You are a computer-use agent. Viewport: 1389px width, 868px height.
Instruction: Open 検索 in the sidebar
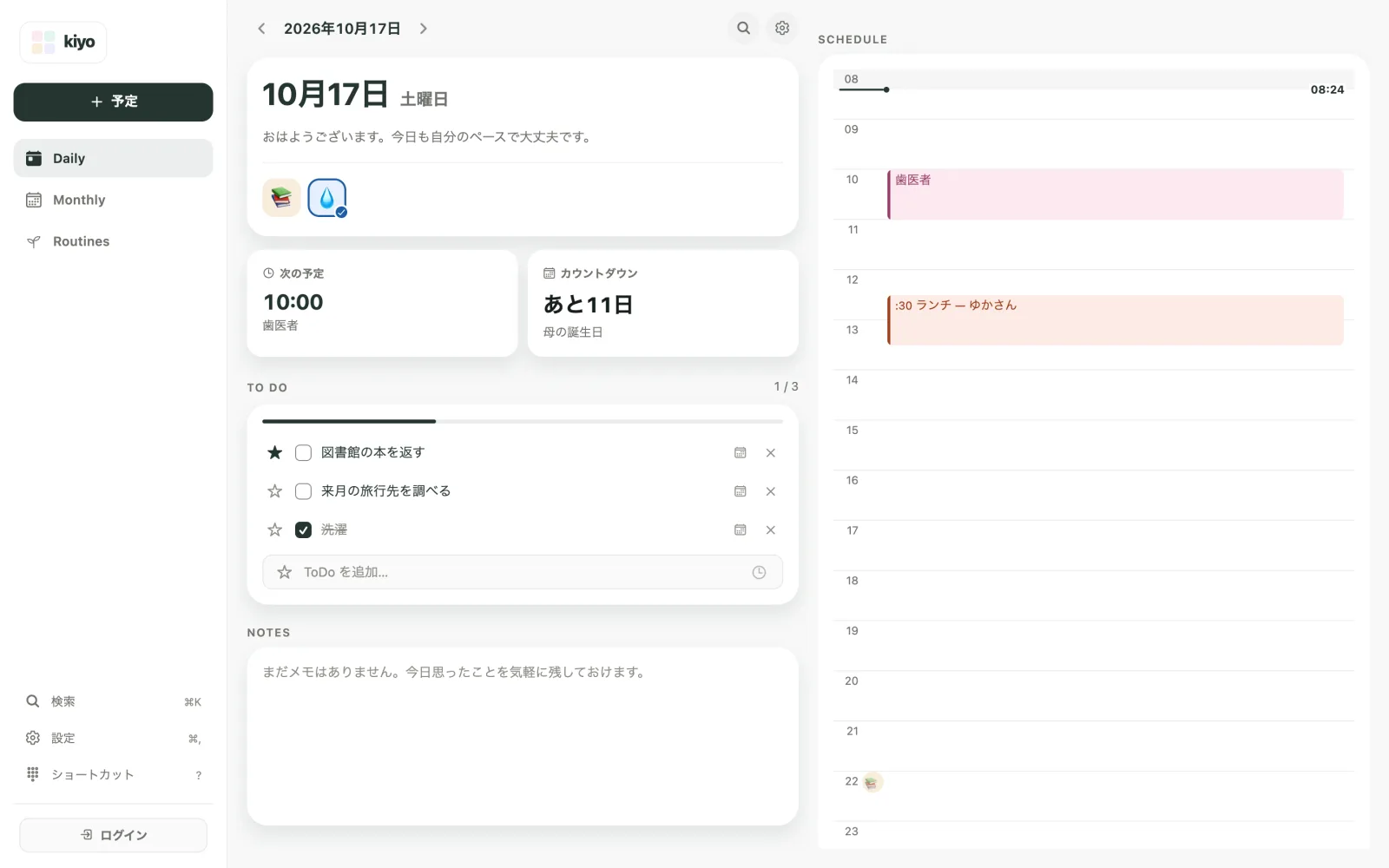(x=113, y=701)
